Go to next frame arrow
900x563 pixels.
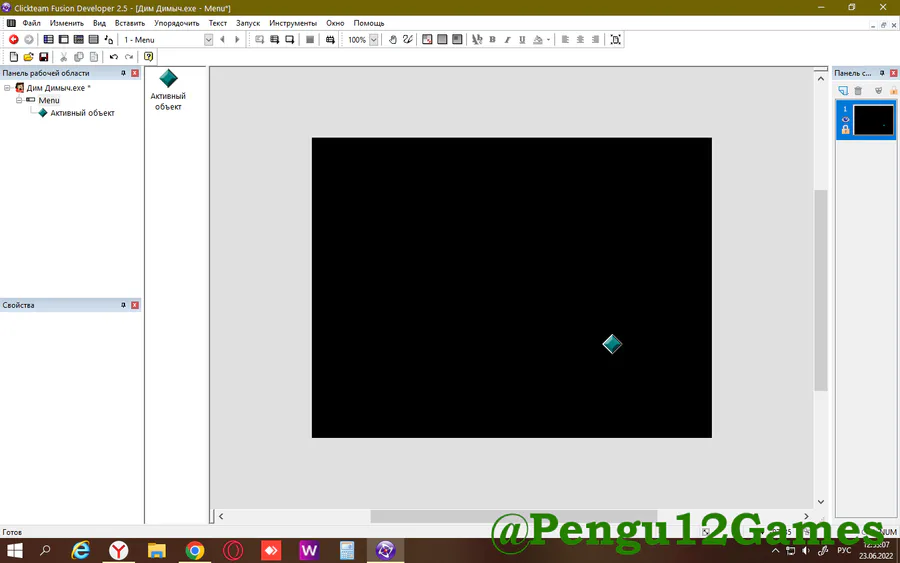237,40
